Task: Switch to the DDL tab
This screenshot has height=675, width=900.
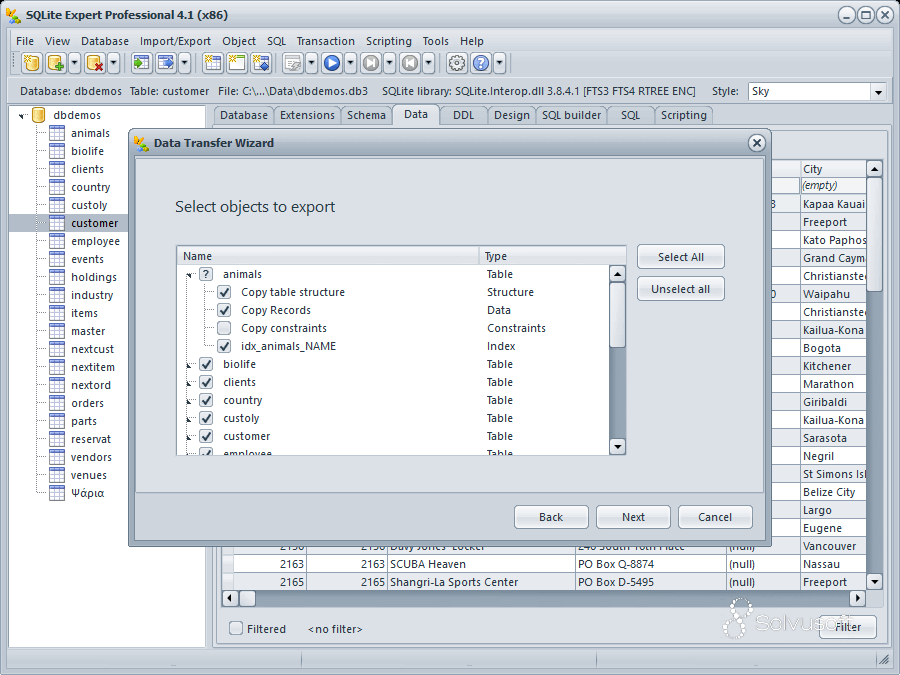Action: 464,115
